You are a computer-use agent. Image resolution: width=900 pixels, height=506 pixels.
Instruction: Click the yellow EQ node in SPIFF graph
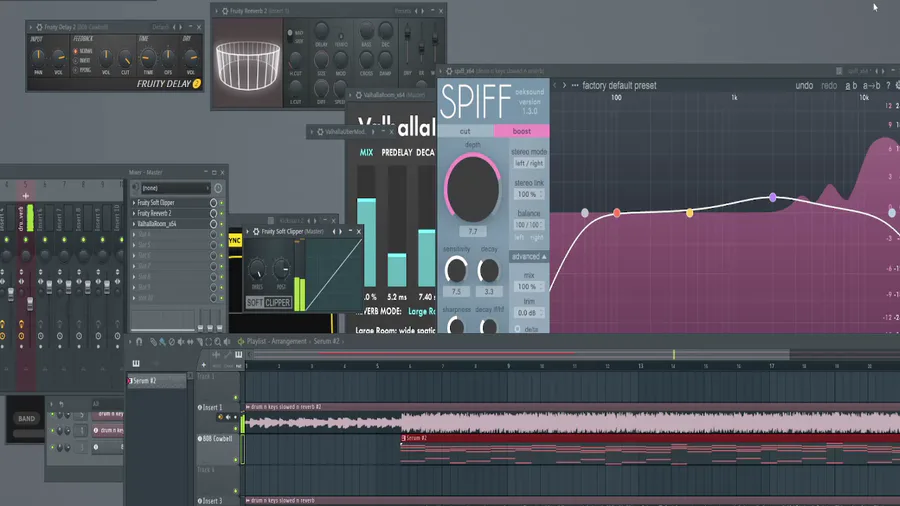pos(689,213)
